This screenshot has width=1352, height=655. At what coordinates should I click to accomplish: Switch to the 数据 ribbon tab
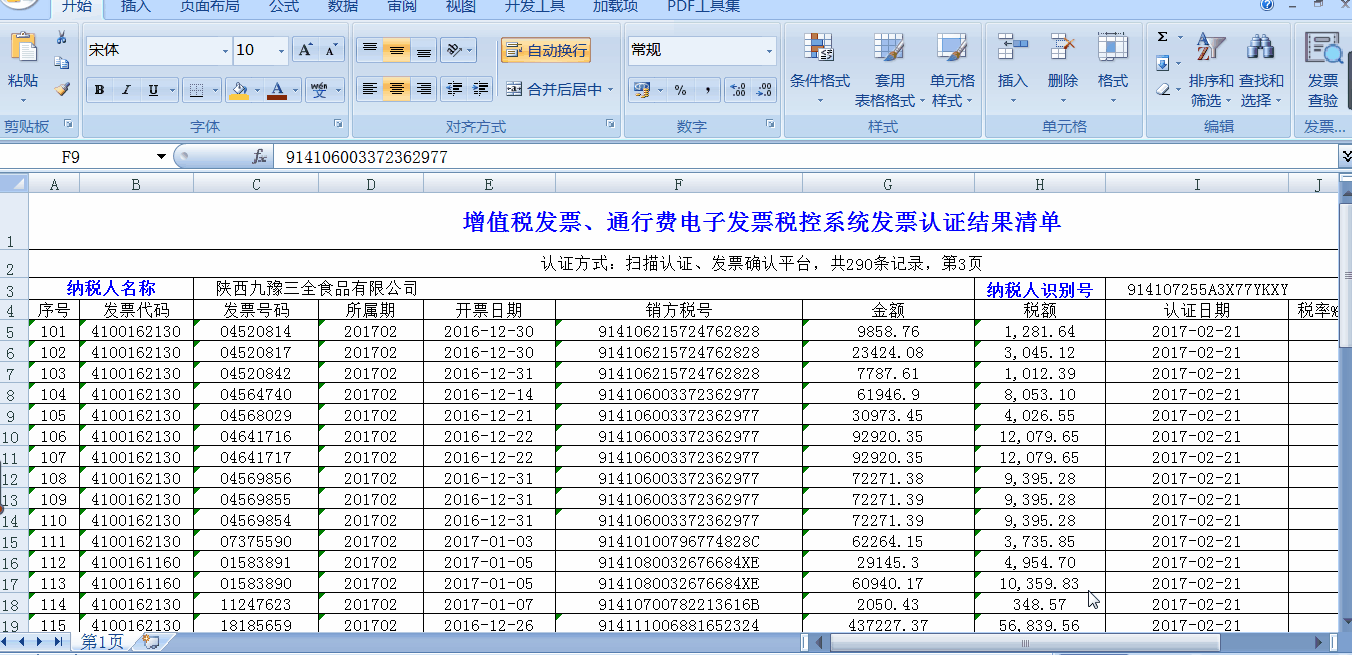pyautogui.click(x=340, y=8)
